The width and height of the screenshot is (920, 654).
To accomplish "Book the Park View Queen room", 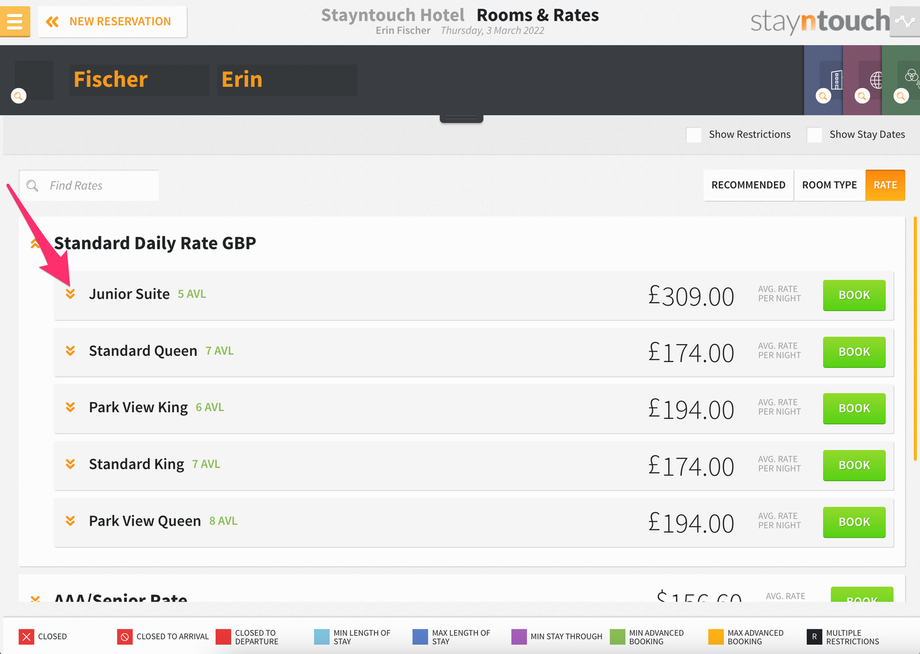I will (854, 522).
